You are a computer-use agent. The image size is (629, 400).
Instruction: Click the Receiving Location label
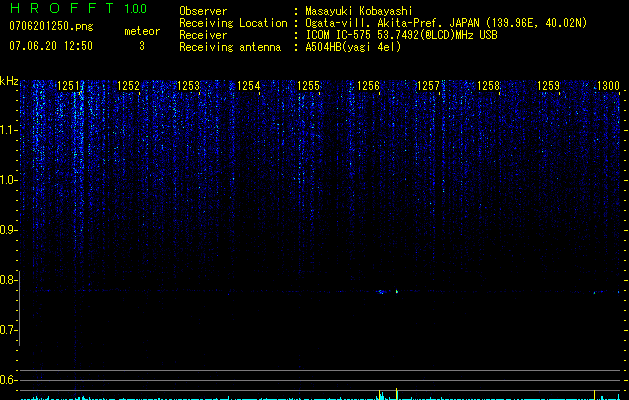tap(233, 23)
